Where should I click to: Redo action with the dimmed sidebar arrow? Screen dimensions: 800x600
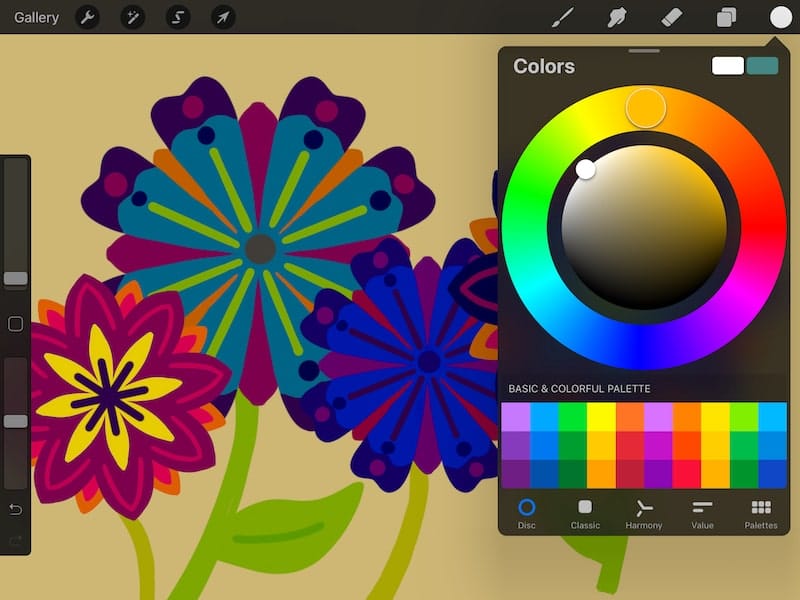(15, 541)
